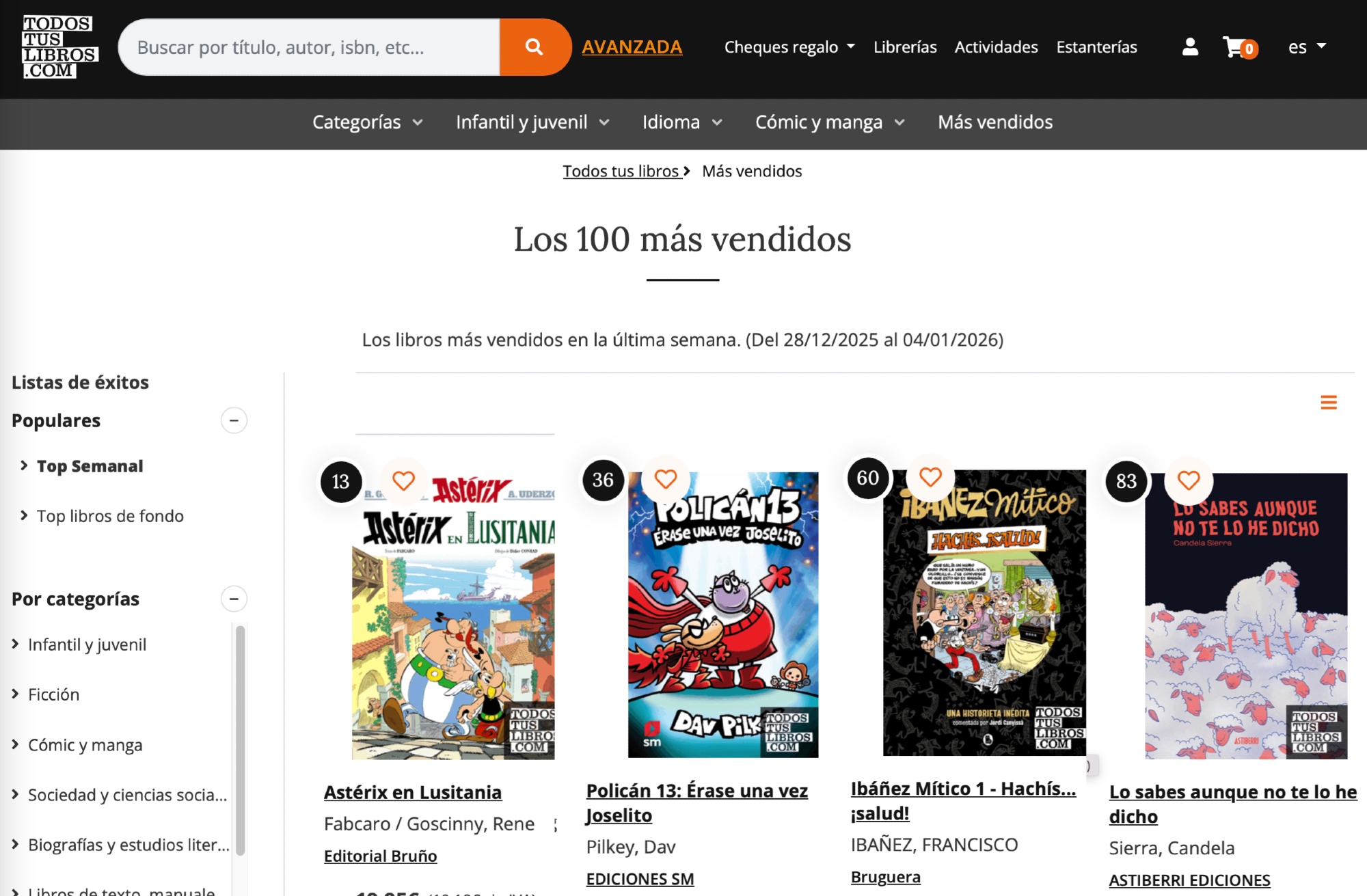This screenshot has width=1367, height=896.
Task: Focus the book search input field
Action: click(x=309, y=47)
